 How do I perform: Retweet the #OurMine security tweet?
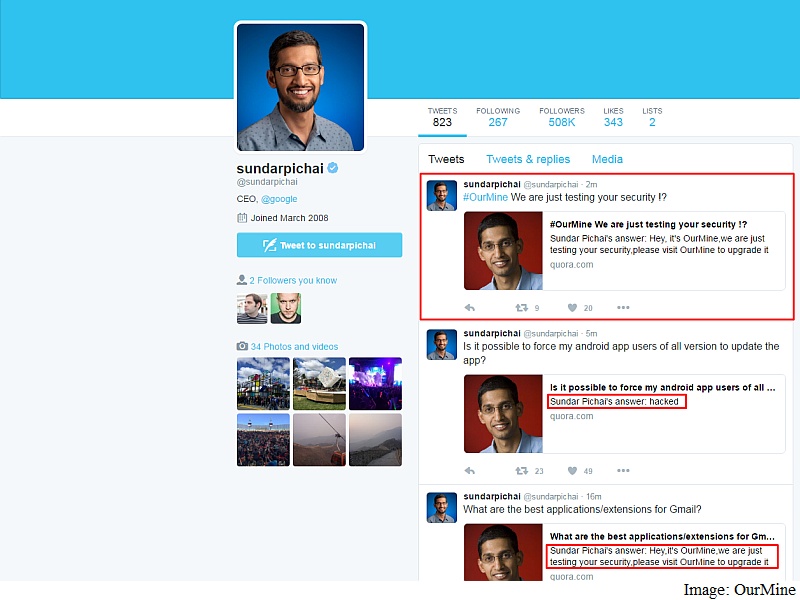pyautogui.click(x=521, y=308)
